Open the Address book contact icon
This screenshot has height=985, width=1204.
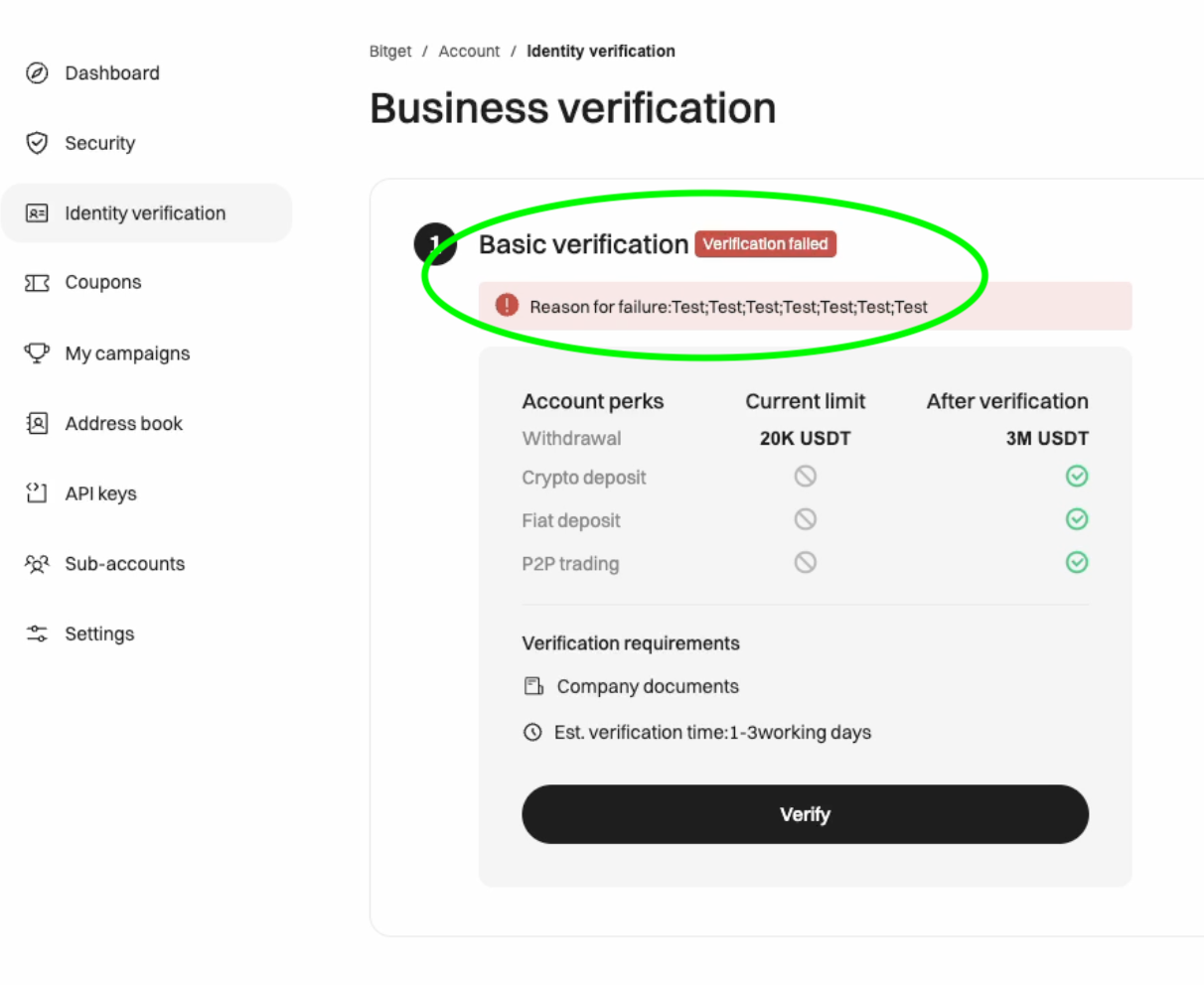click(x=36, y=423)
